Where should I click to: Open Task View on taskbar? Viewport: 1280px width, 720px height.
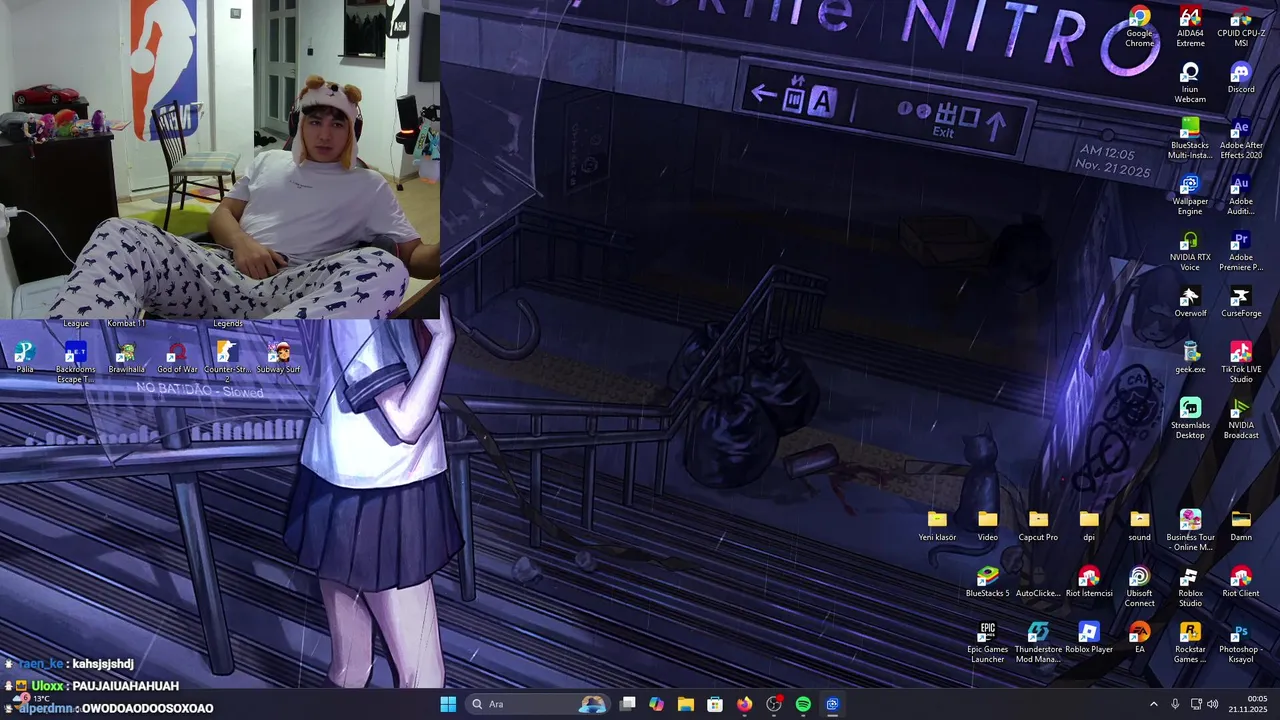pyautogui.click(x=627, y=704)
